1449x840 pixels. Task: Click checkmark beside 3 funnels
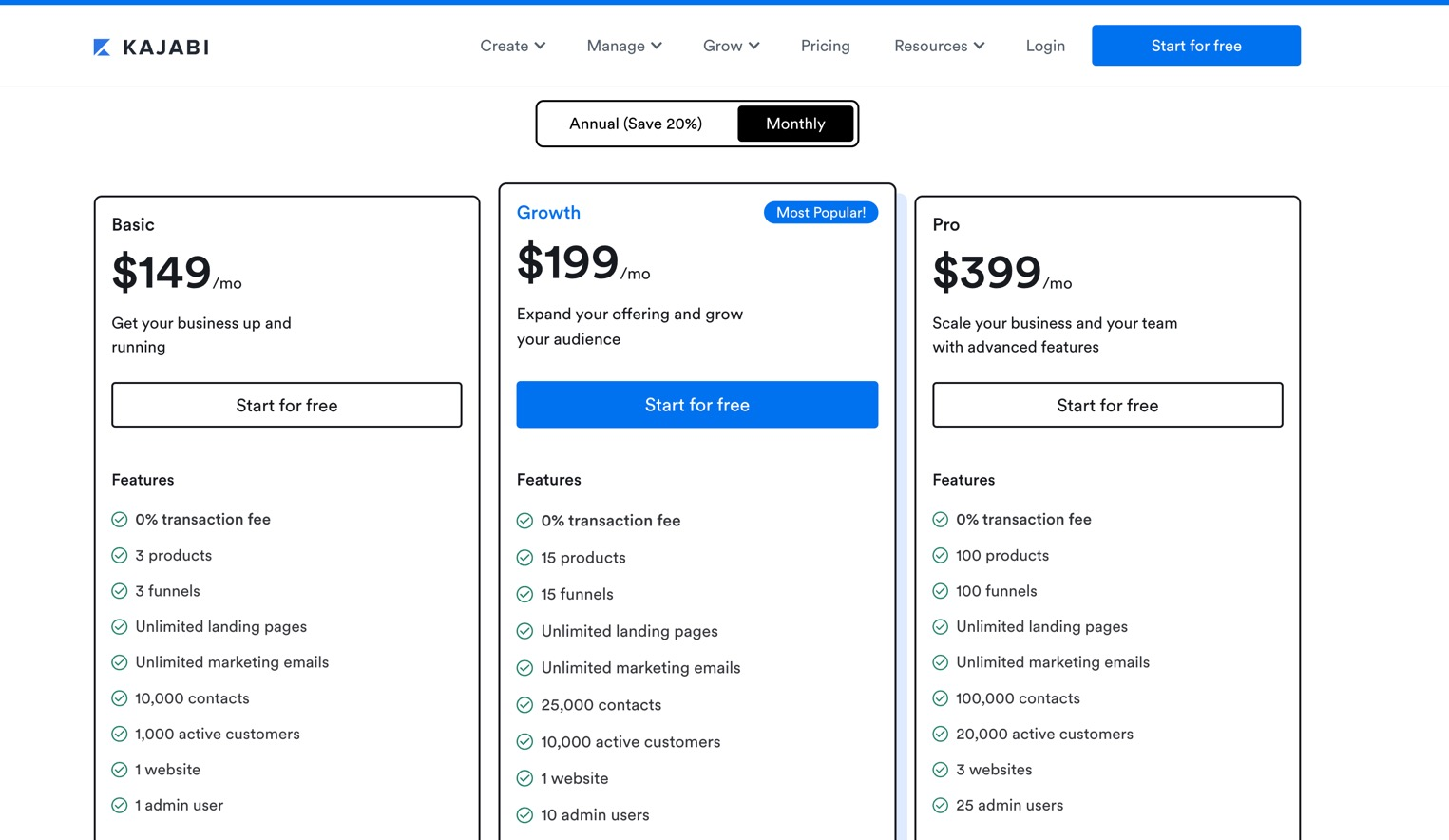[x=119, y=591]
